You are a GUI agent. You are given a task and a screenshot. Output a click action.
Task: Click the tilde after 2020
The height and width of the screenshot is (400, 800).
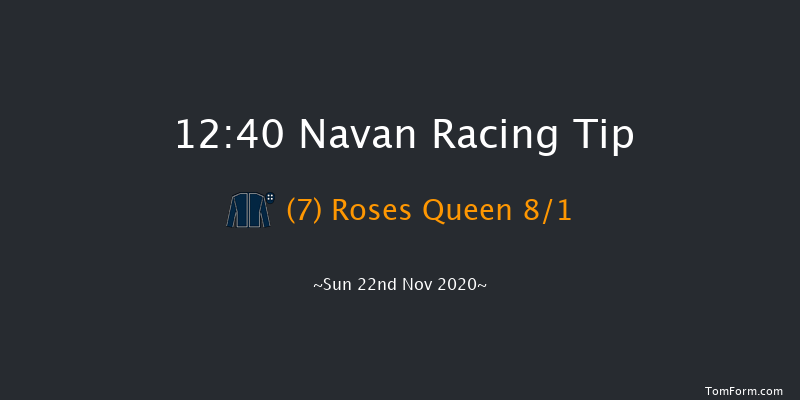(x=483, y=285)
